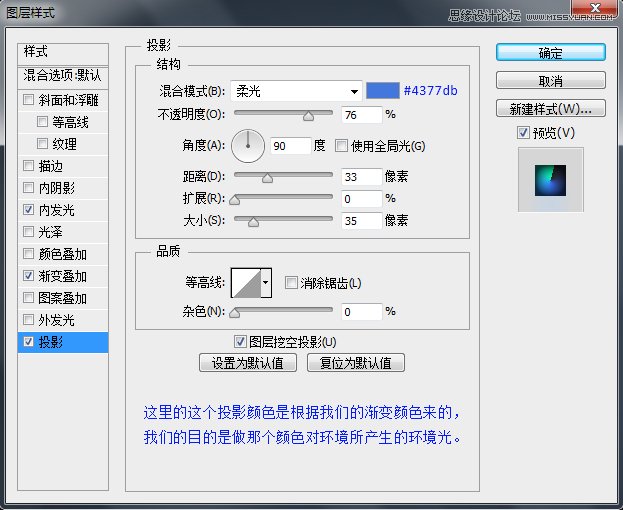The image size is (623, 510).
Task: Enable the 斜面和浮雕 checkbox
Action: click(x=28, y=100)
